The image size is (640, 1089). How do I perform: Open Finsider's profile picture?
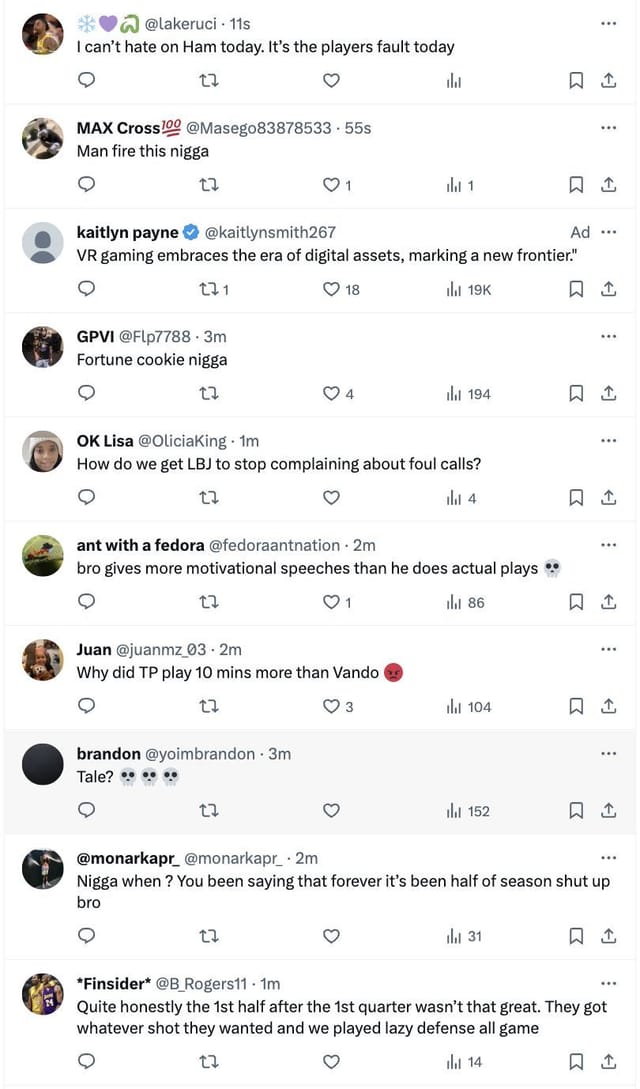[x=43, y=993]
